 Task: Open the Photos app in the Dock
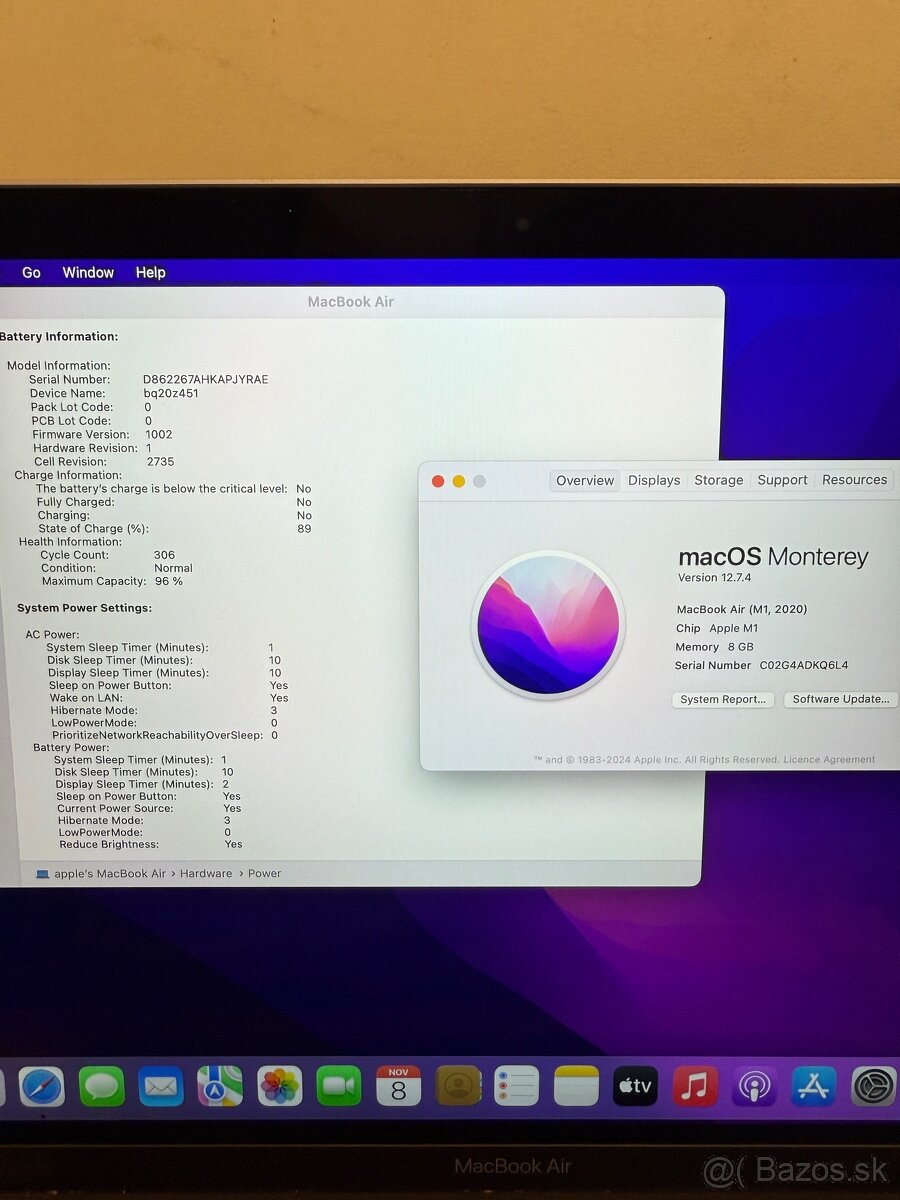pos(278,1085)
